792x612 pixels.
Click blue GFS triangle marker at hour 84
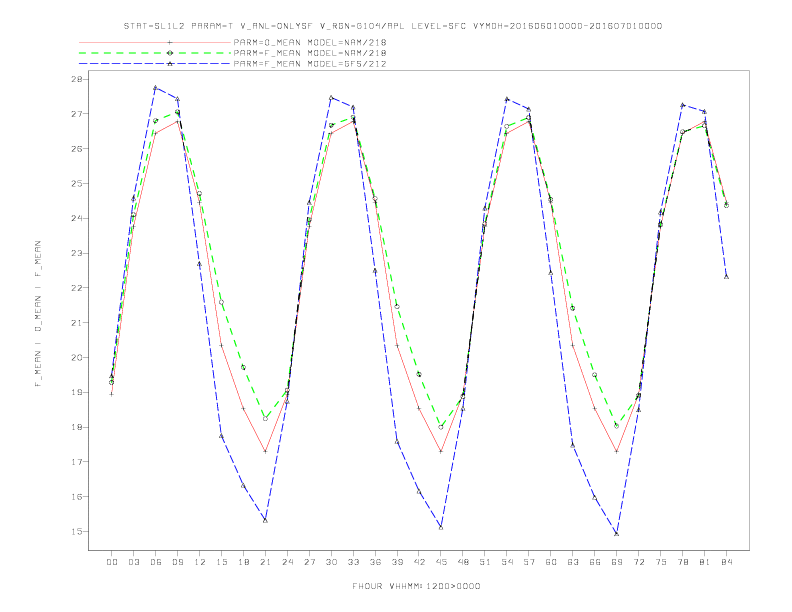click(726, 276)
